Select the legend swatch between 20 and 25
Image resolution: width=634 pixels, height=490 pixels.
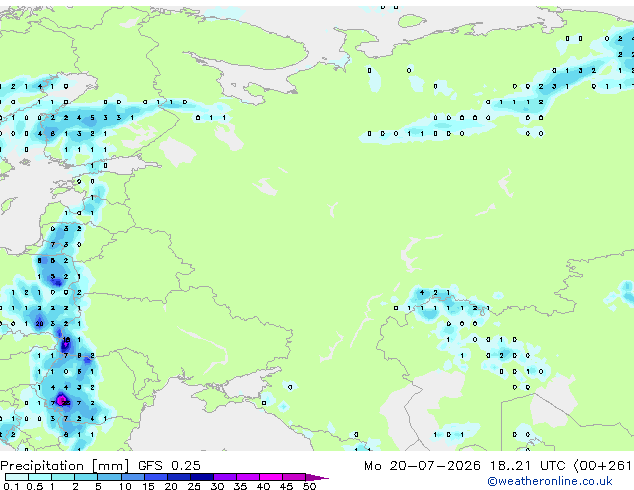pos(179,477)
